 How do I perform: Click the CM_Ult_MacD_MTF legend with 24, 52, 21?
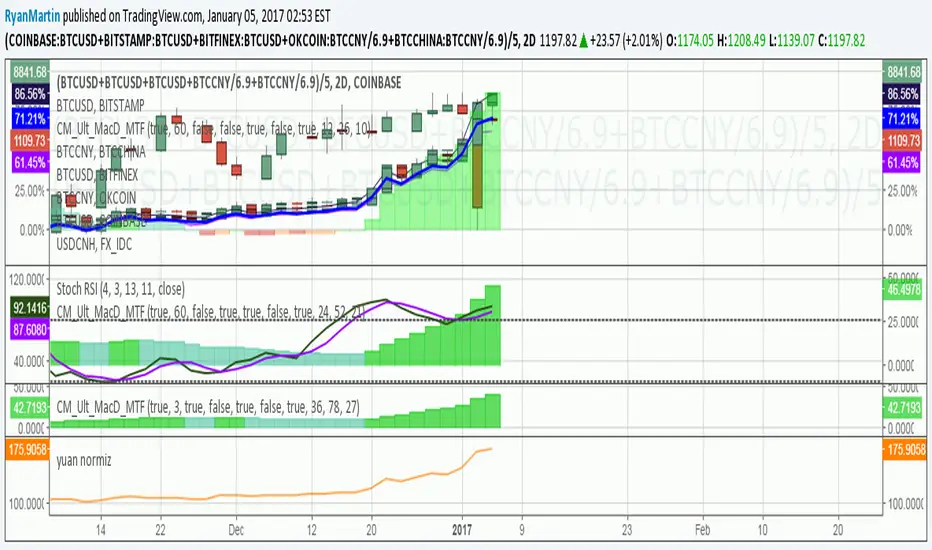[211, 312]
